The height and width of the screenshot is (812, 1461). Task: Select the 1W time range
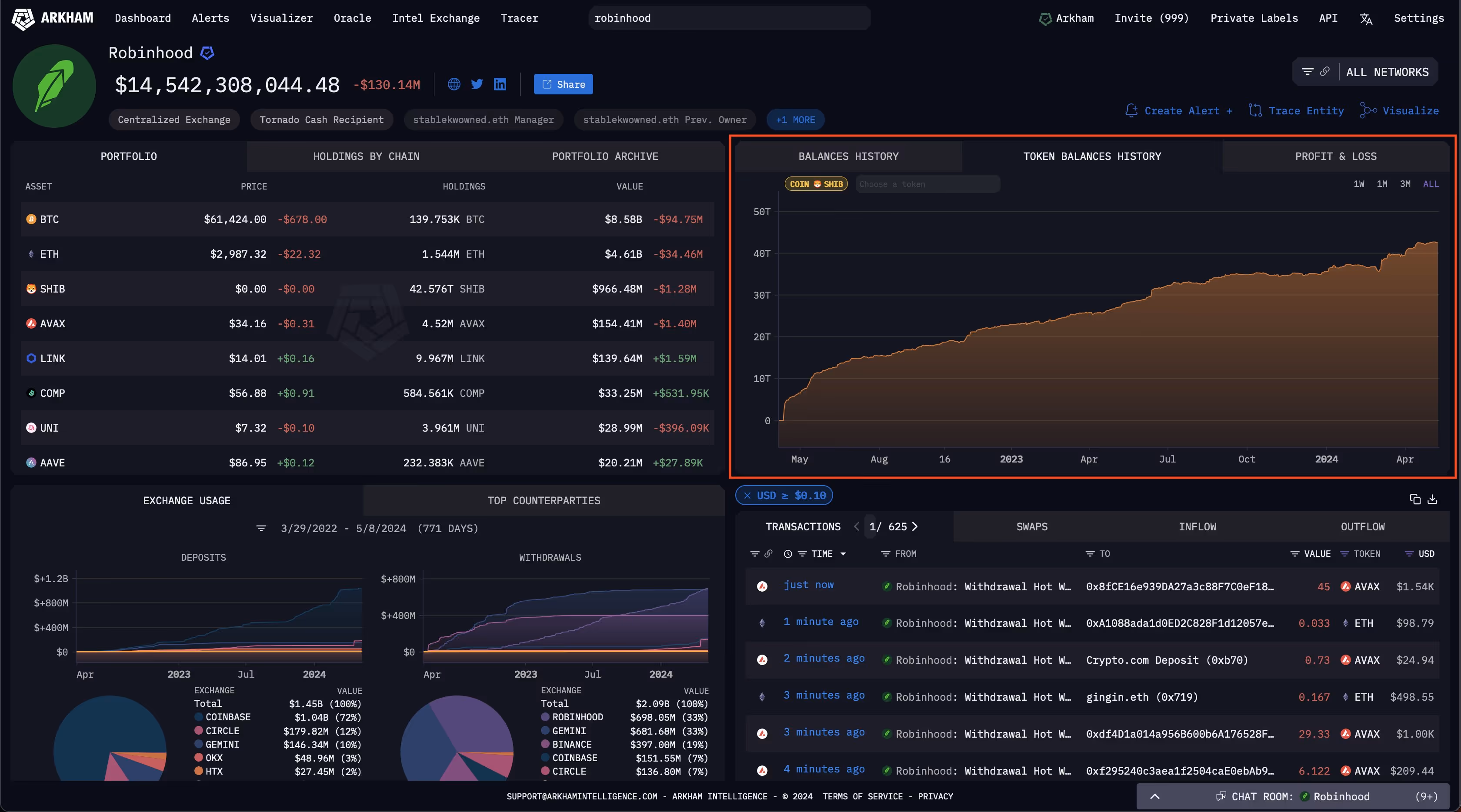[x=1359, y=184]
